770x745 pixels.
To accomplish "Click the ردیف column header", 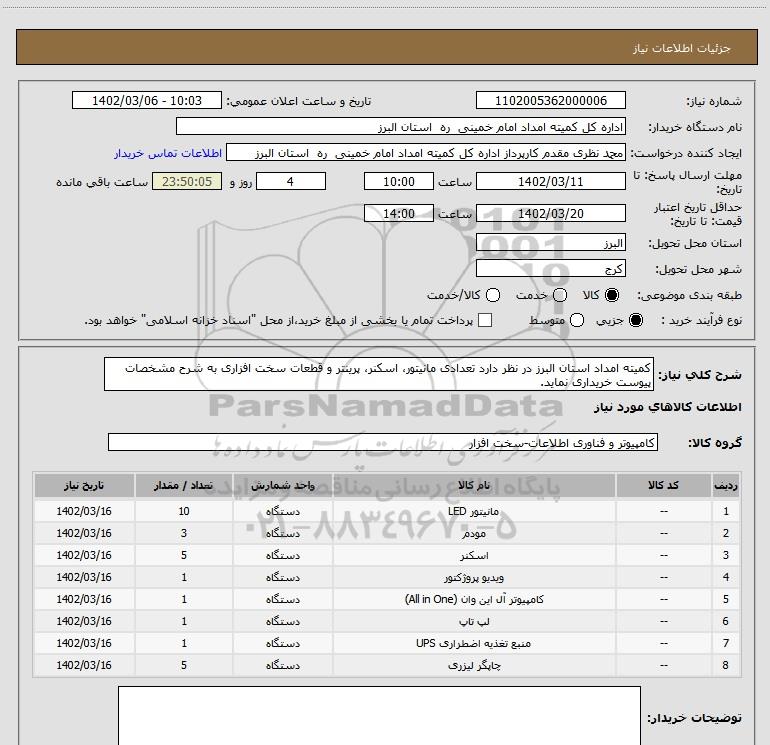I will (726, 486).
